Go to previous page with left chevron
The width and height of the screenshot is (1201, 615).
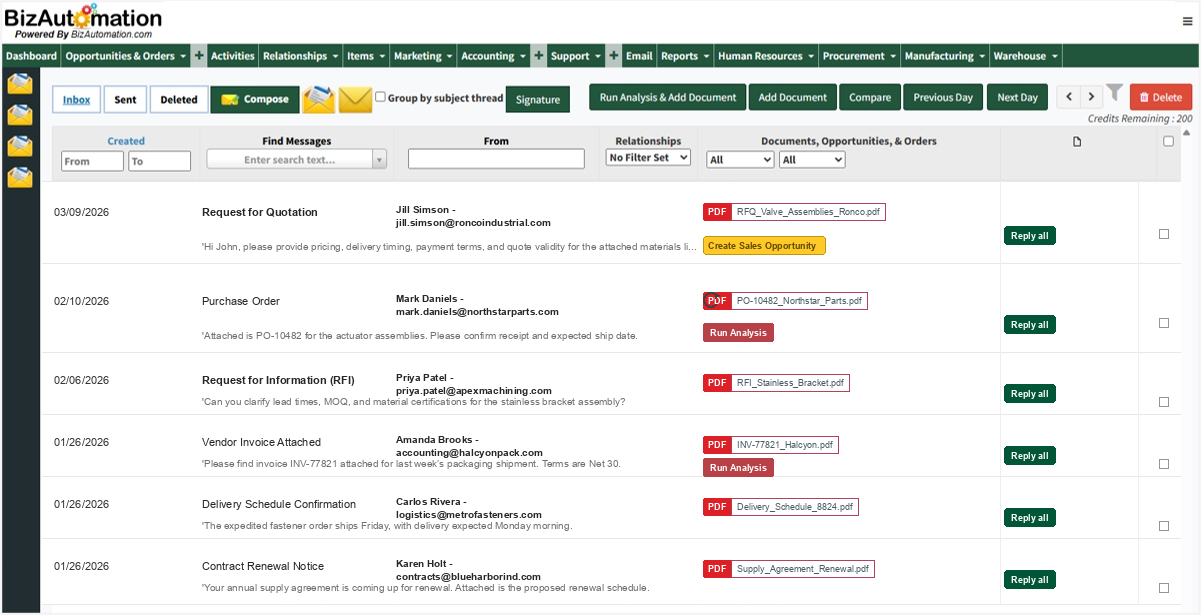coord(1069,97)
